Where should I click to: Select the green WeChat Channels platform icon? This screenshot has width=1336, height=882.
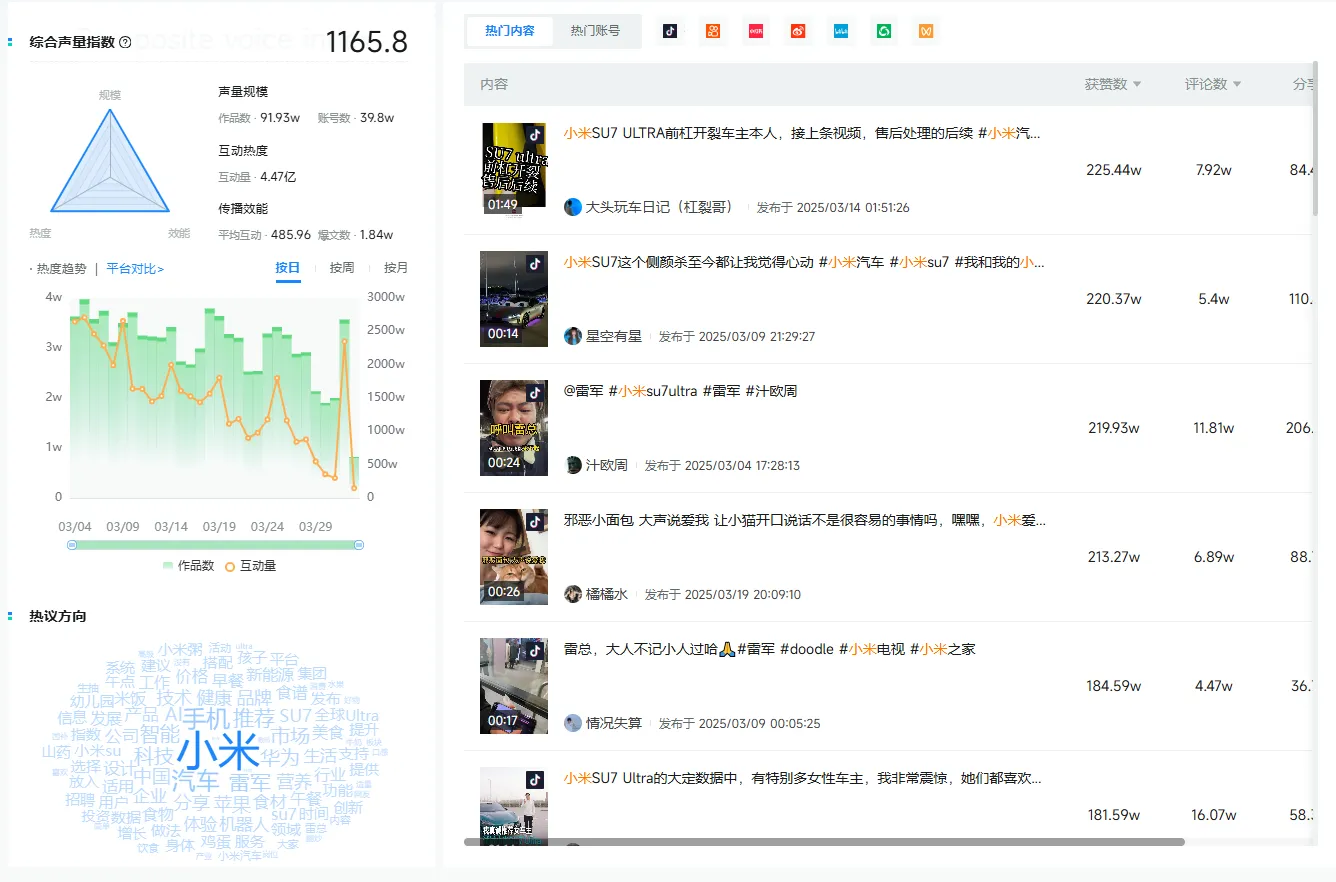884,31
